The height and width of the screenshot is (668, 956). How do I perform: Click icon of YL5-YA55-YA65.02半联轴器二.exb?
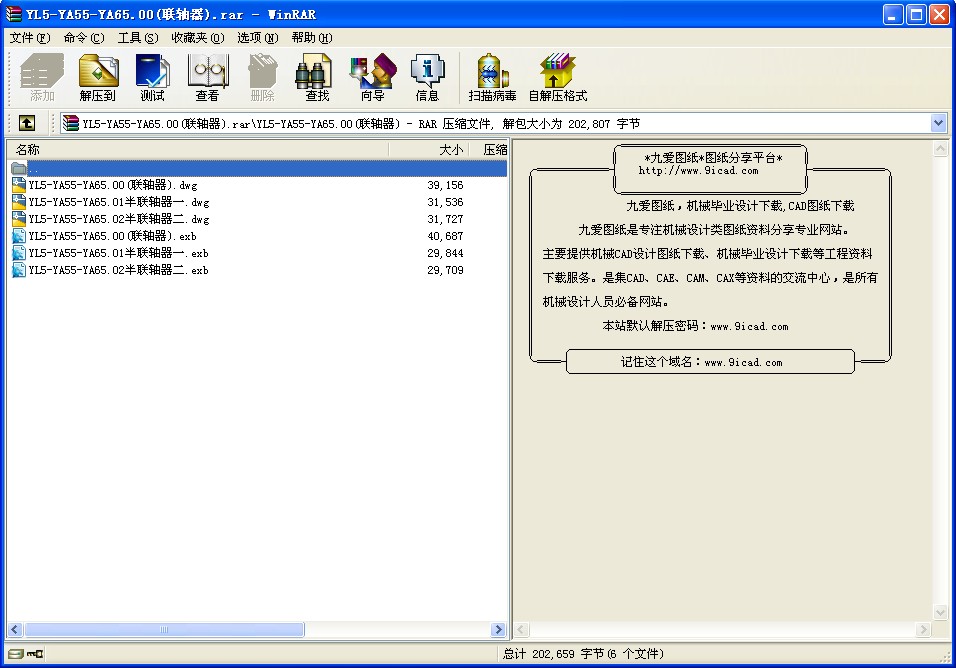tap(19, 270)
